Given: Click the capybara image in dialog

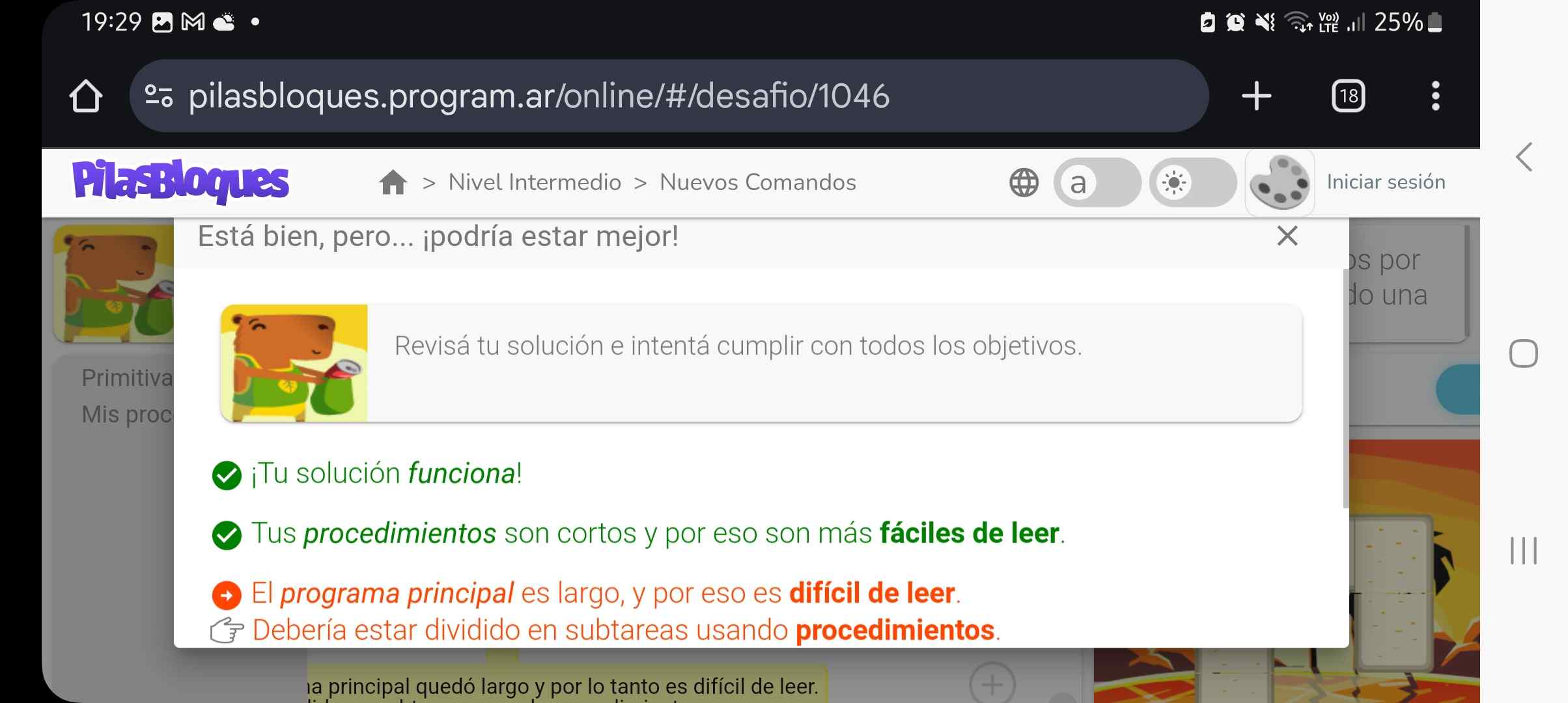Looking at the screenshot, I should (x=294, y=363).
